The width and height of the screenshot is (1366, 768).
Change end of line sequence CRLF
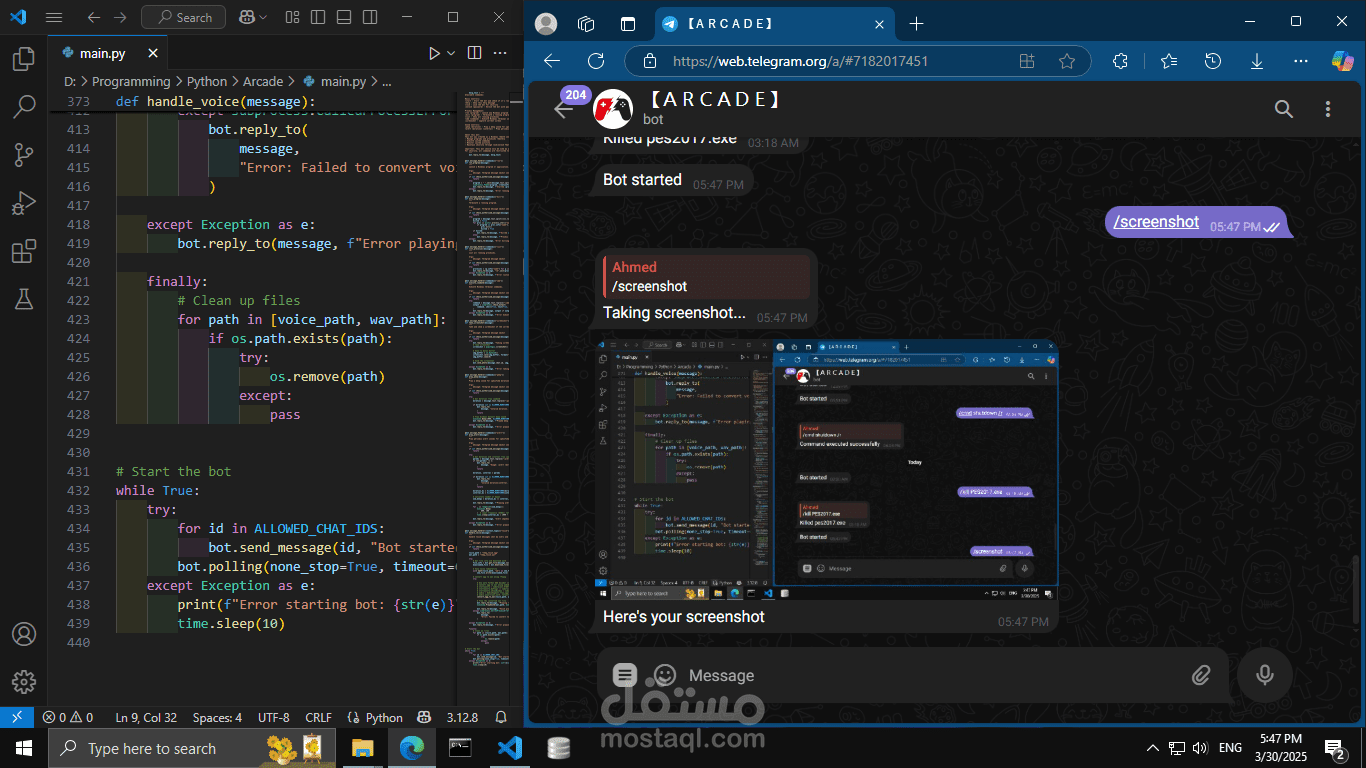tap(318, 717)
